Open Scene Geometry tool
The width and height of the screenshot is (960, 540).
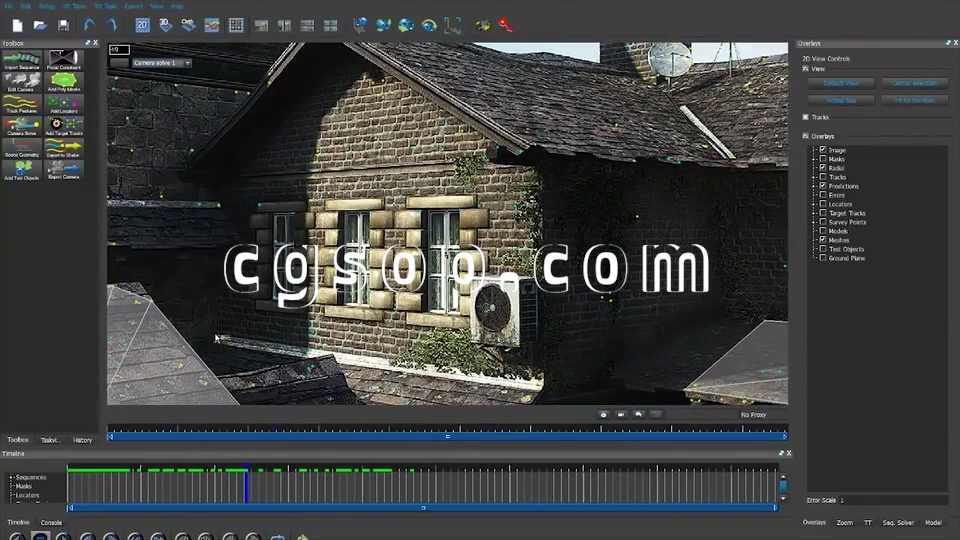click(x=21, y=148)
